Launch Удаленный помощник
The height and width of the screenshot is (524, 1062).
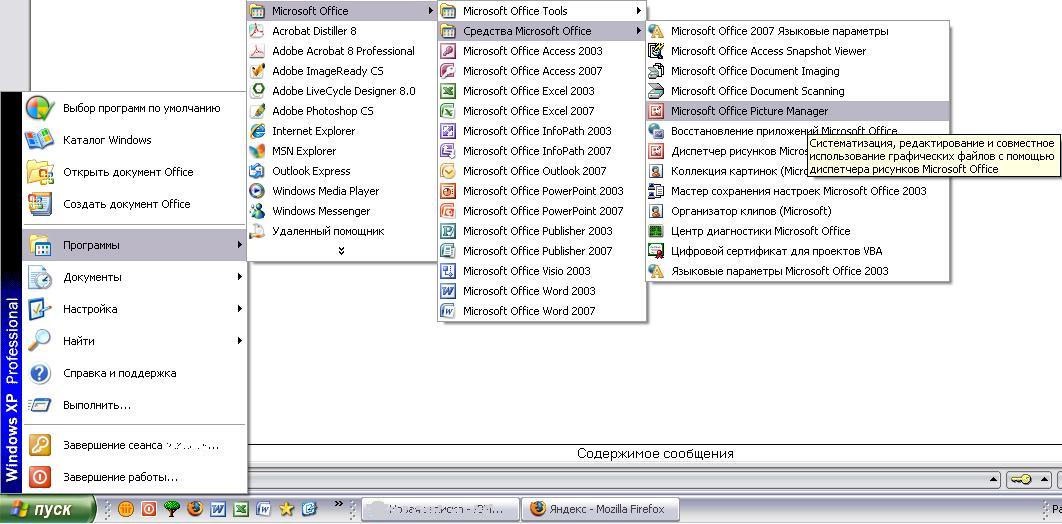[341, 231]
